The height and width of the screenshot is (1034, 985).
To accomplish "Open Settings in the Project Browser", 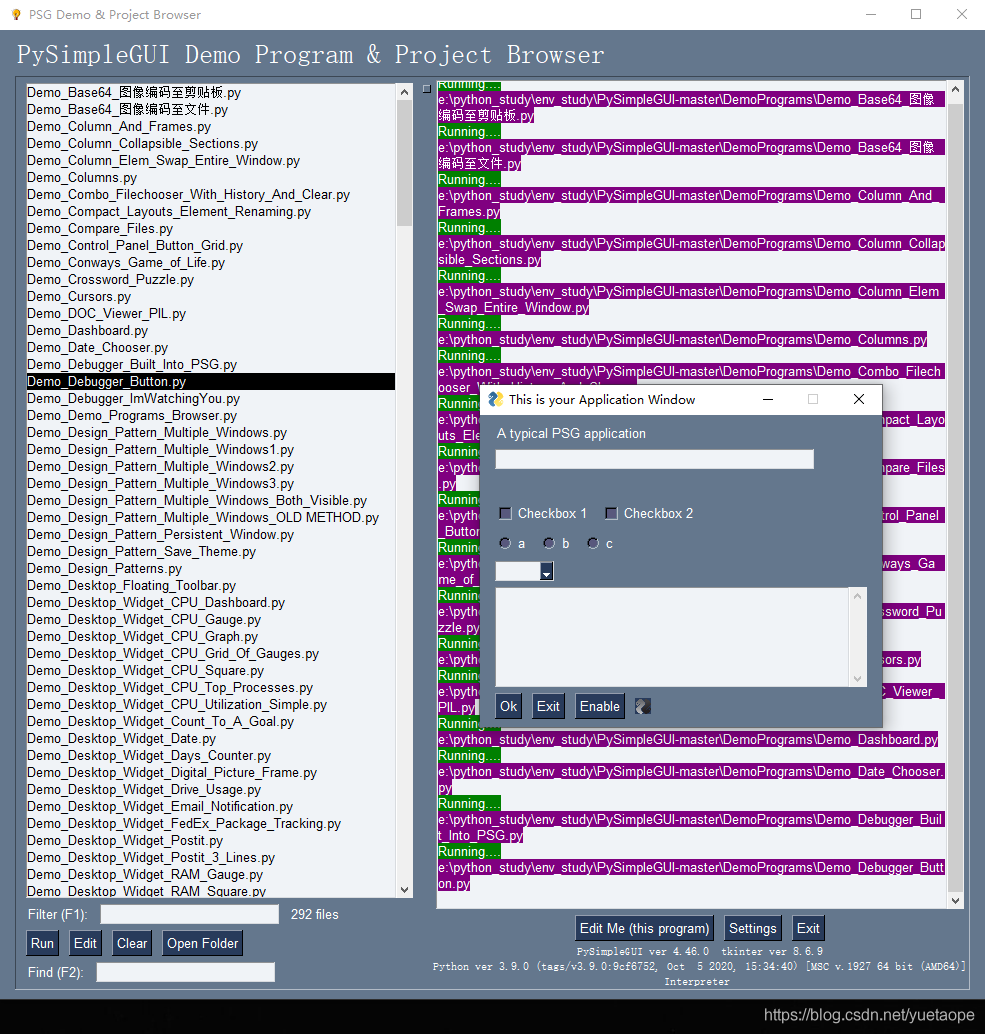I will click(752, 928).
